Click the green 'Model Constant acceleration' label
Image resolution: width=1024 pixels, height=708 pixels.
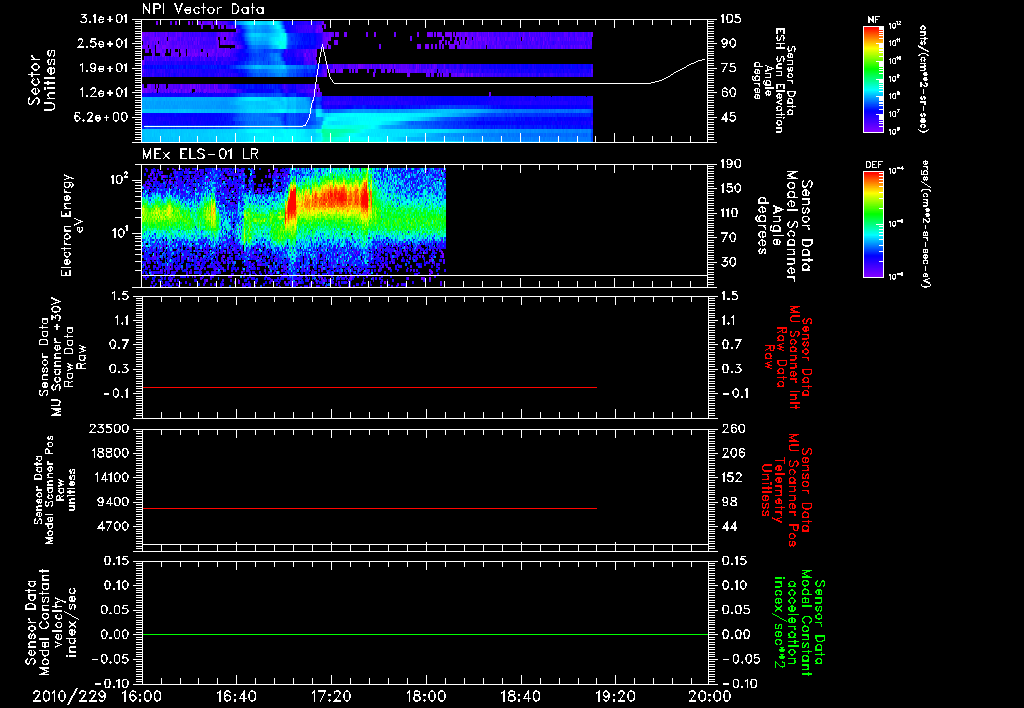coord(799,622)
